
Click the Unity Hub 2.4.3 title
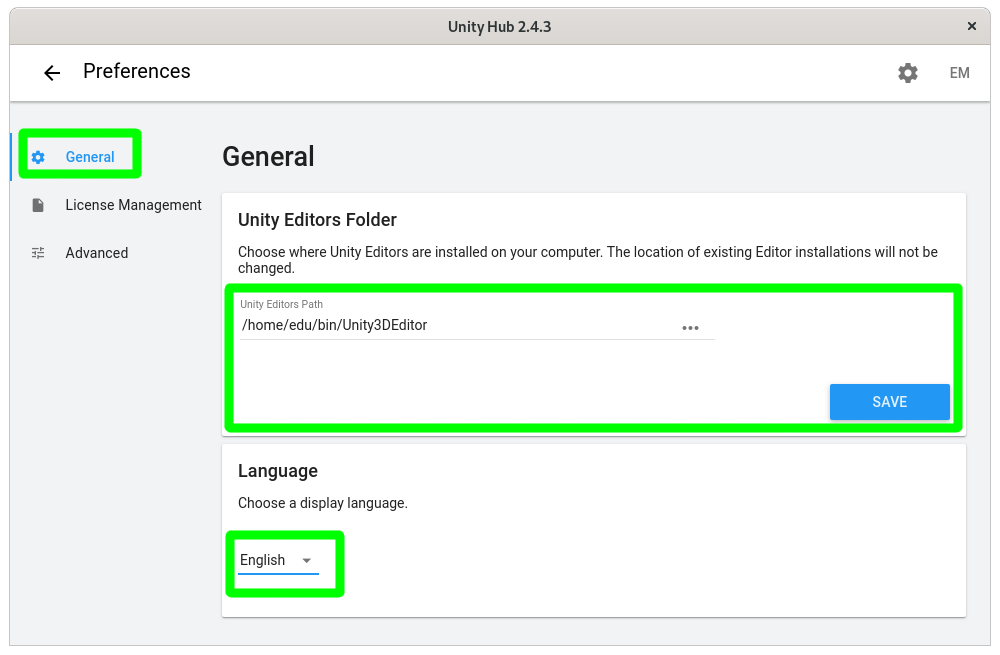click(x=499, y=27)
